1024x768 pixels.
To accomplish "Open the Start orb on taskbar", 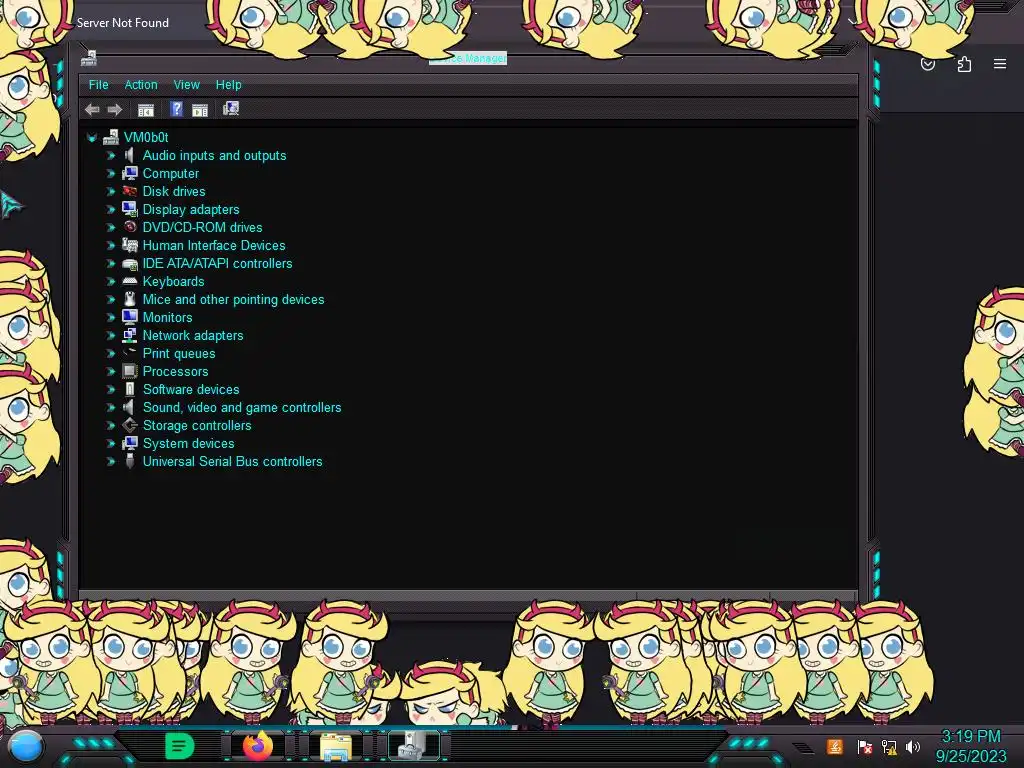I will pyautogui.click(x=26, y=746).
